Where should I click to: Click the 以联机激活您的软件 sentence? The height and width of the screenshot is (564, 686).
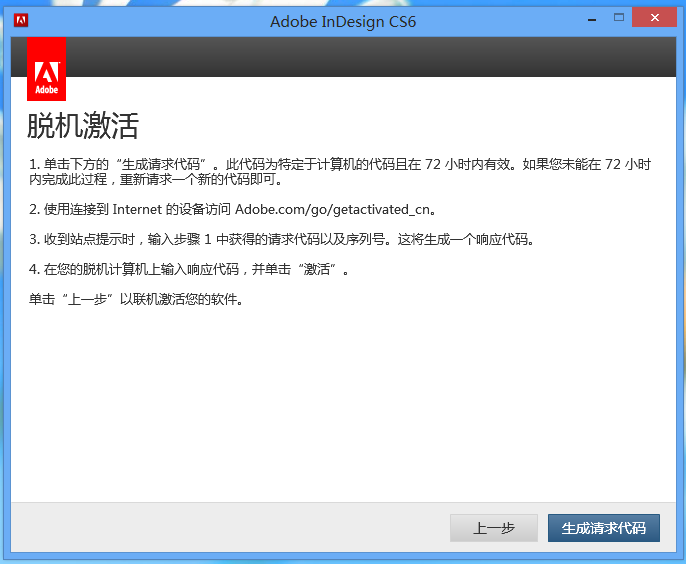click(x=136, y=299)
